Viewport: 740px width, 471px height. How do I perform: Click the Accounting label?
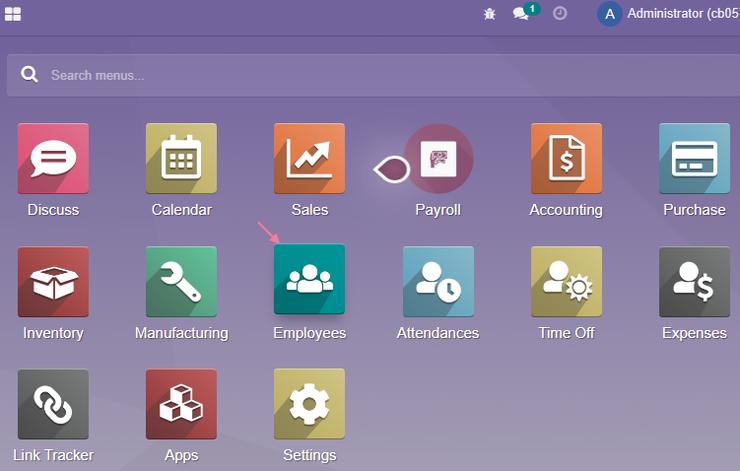[566, 210]
